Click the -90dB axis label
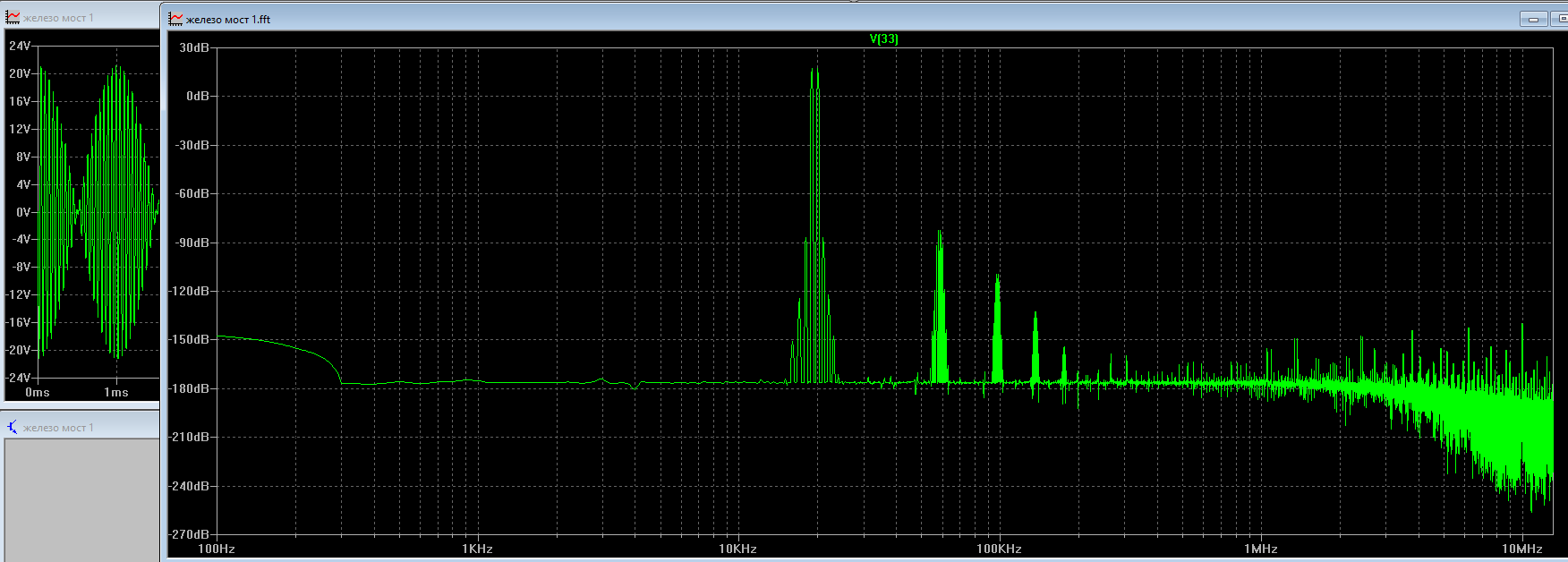This screenshot has width=1568, height=562. (x=192, y=243)
